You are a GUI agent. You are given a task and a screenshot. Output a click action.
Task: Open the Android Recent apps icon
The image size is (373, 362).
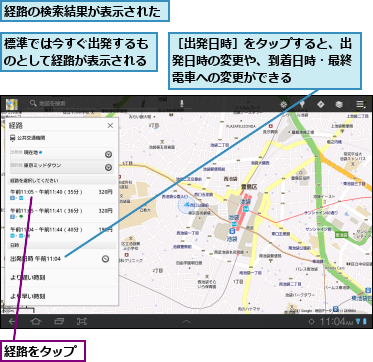[x=59, y=321]
